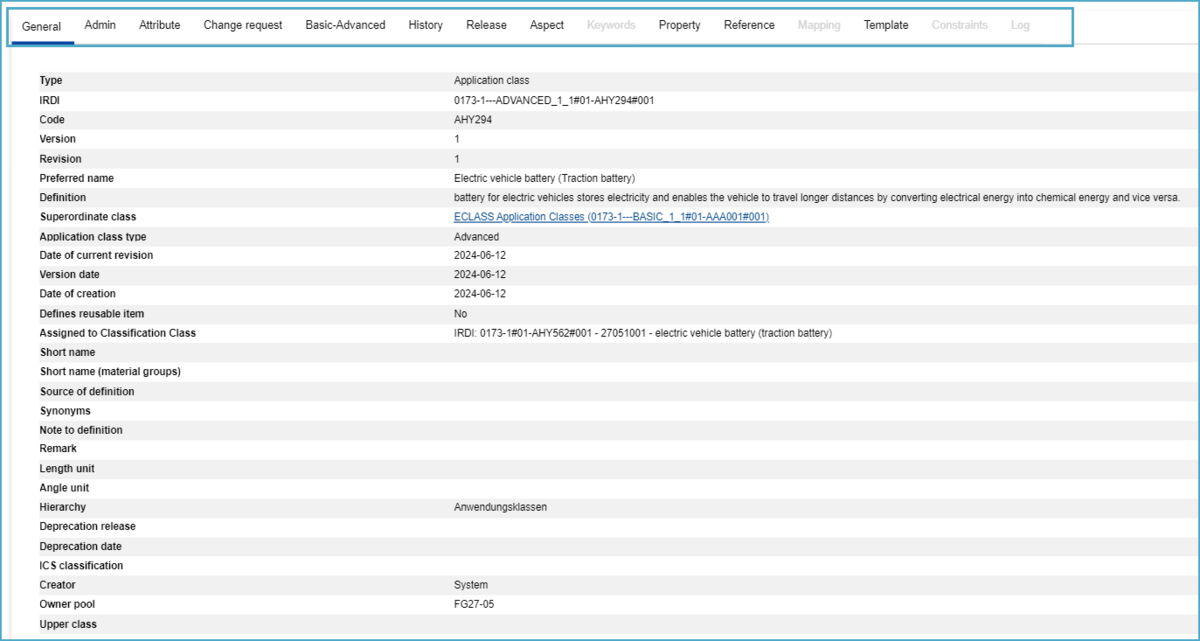Click the Hierarchy value Anwendungsklassen
1200x641 pixels.
click(x=500, y=507)
